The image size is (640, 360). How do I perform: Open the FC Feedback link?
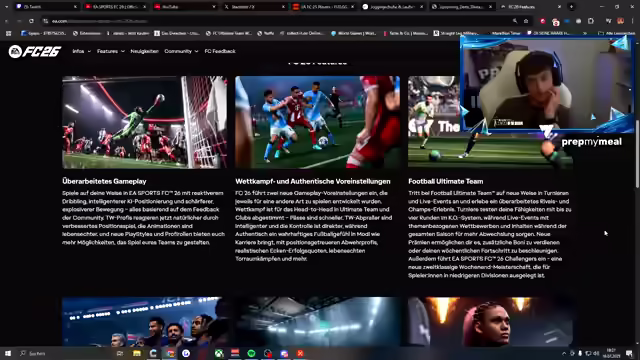tap(220, 51)
